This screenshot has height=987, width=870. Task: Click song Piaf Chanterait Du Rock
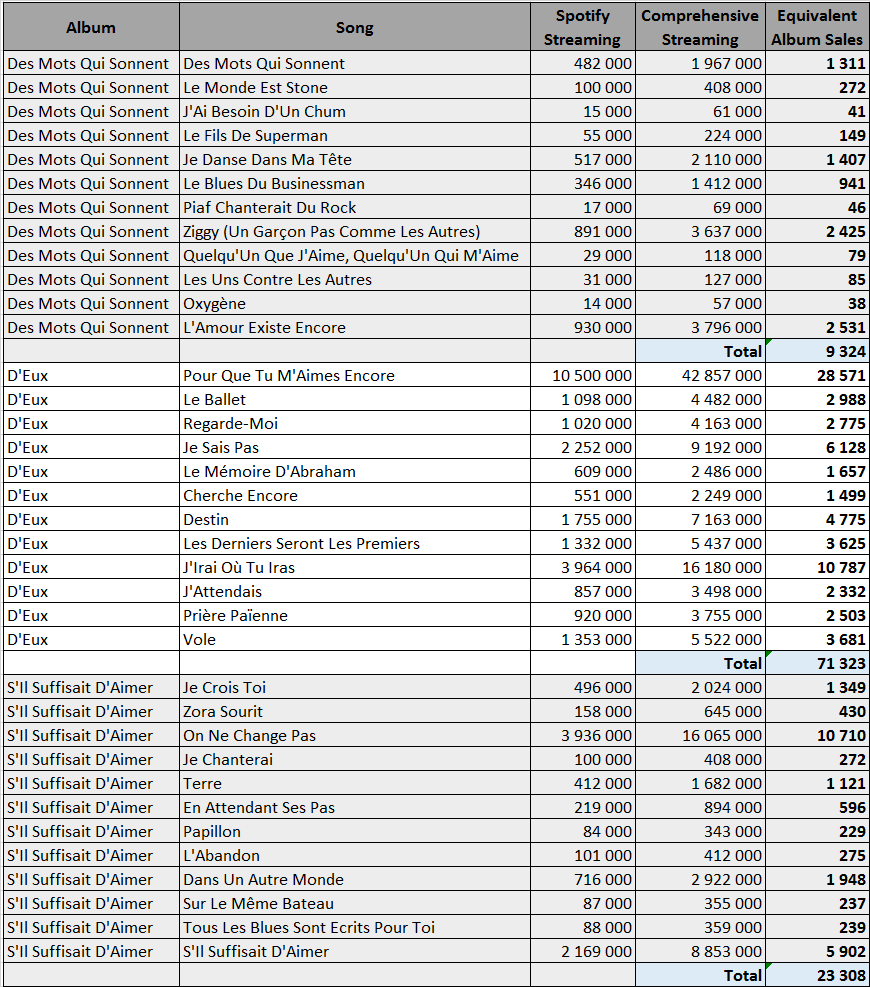354,207
